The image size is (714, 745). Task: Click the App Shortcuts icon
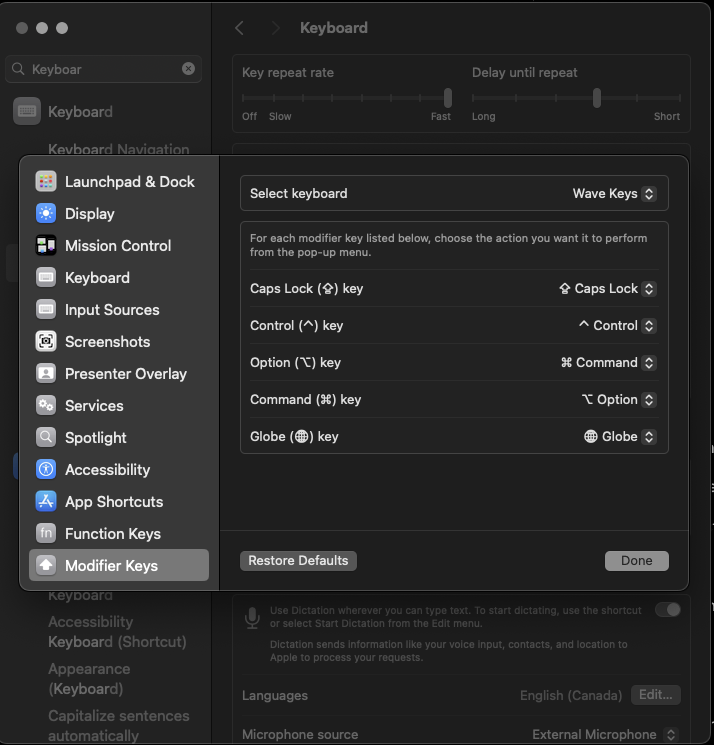coord(46,501)
